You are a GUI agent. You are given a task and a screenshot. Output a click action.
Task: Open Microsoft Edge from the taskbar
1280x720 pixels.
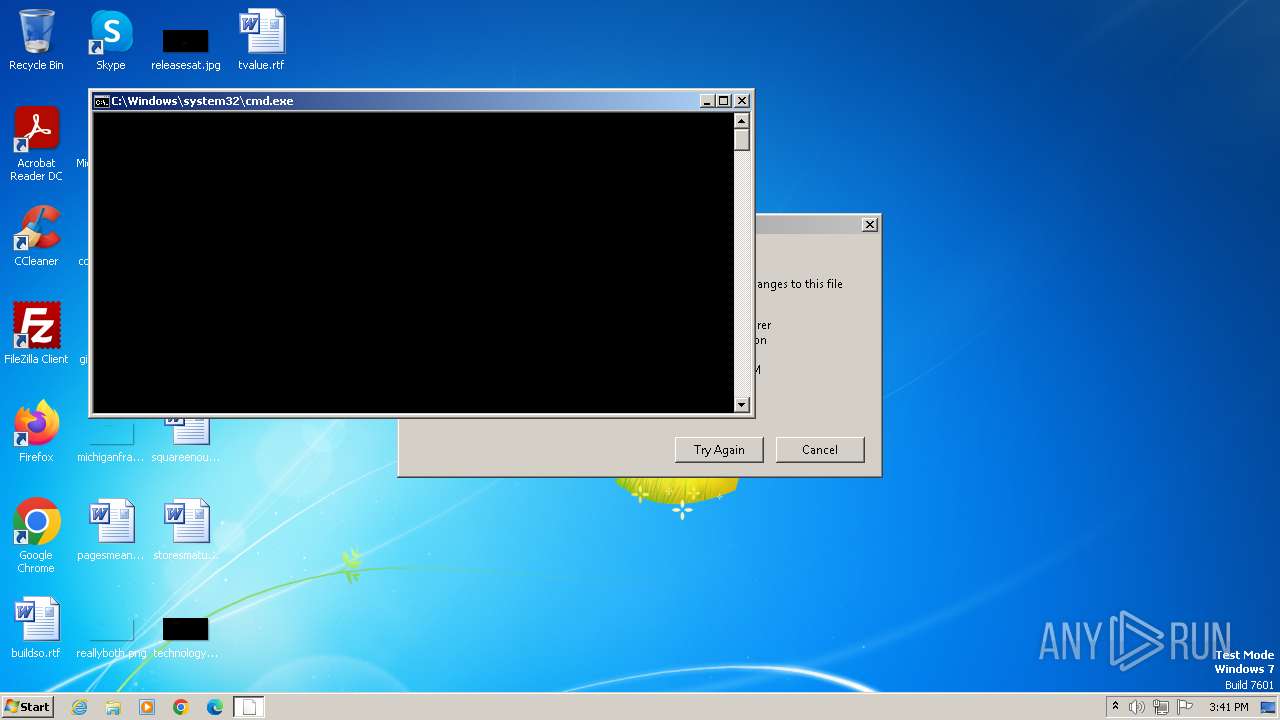pyautogui.click(x=215, y=707)
